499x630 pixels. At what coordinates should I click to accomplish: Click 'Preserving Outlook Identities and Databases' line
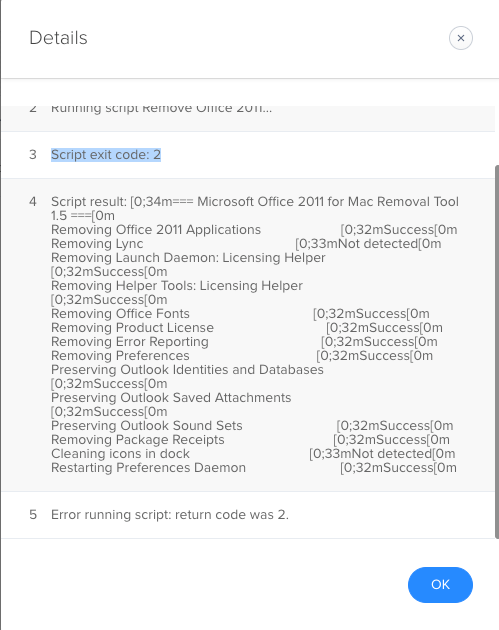coord(187,370)
